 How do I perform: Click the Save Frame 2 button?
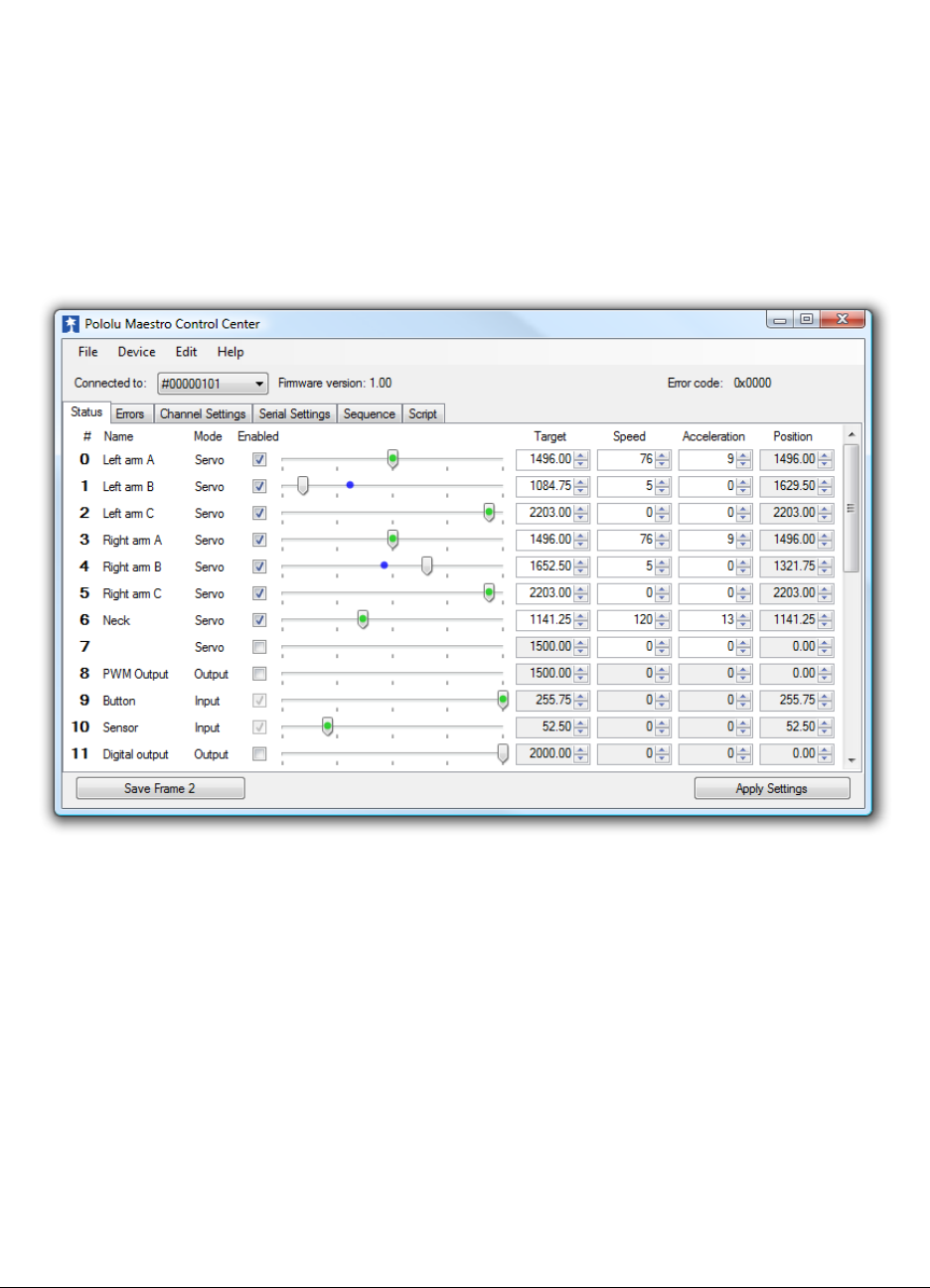pyautogui.click(x=160, y=789)
